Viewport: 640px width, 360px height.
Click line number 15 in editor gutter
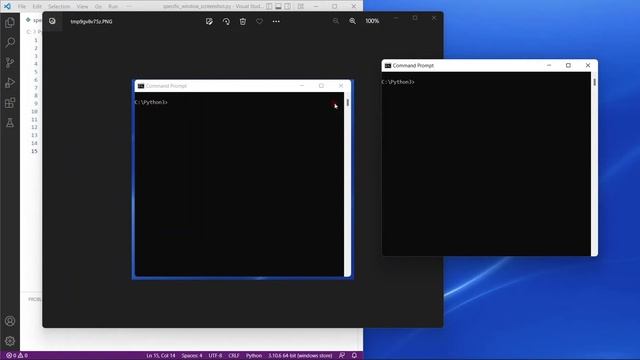[x=34, y=151]
